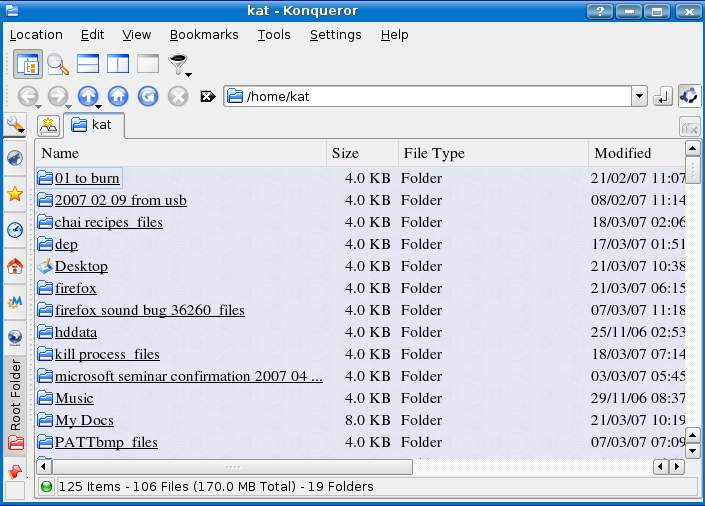
Task: Open the Home Folder sidebar panel
Action: pos(15,266)
